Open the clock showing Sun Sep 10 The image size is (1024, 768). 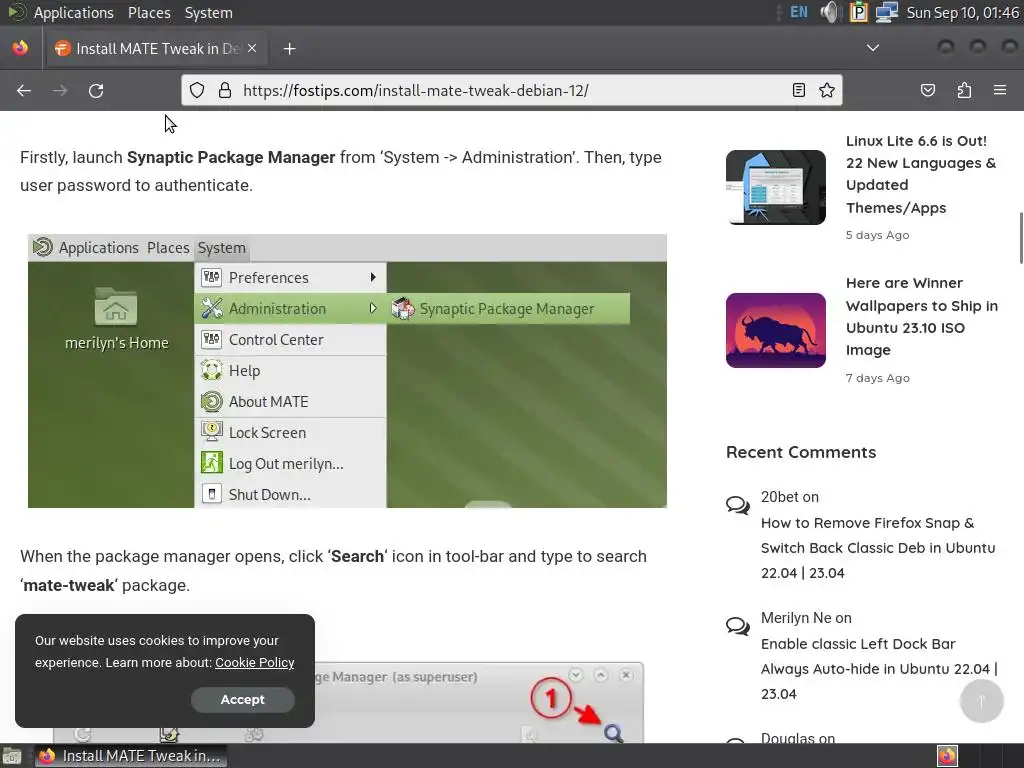[x=963, y=12]
